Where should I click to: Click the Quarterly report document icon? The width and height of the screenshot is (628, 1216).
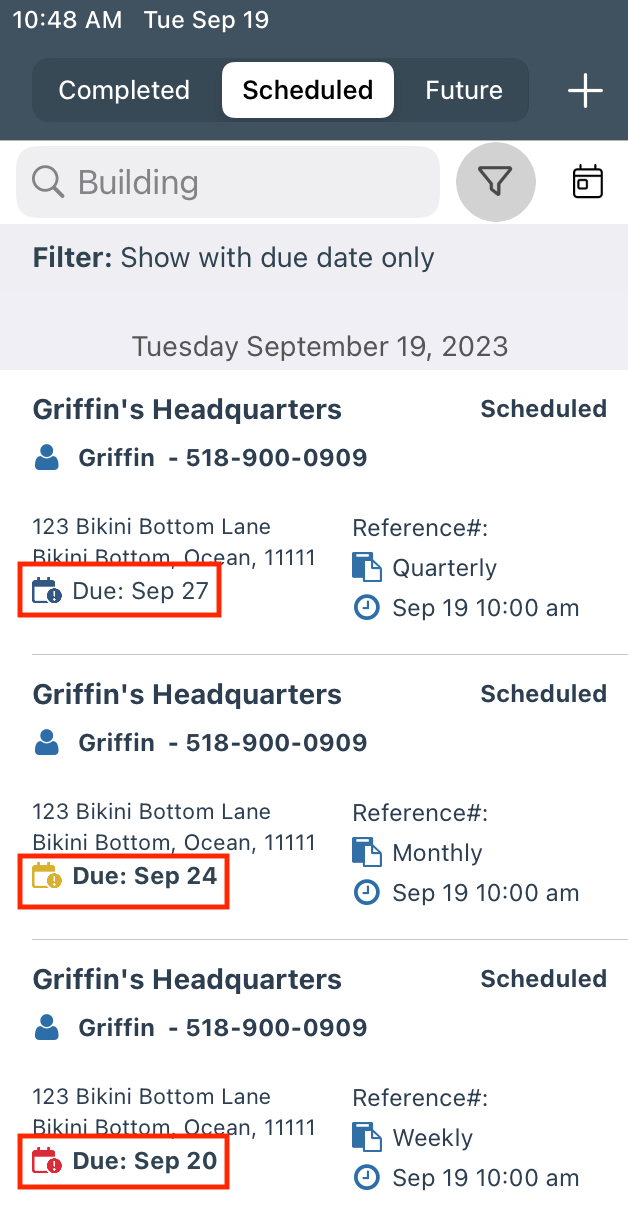point(367,568)
